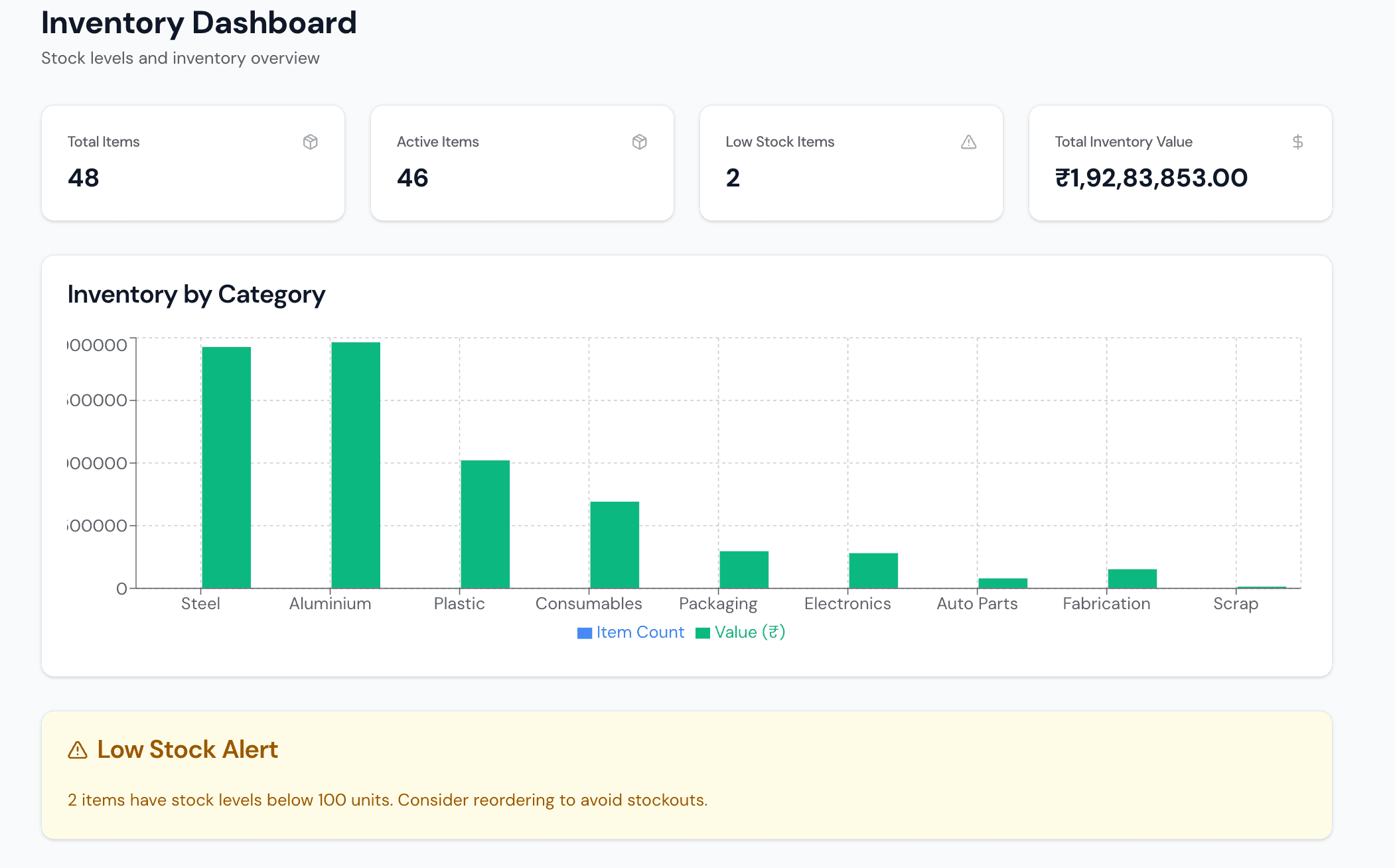Click the warning icon in Low Stock Alert banner
The height and width of the screenshot is (868, 1395).
point(78,750)
